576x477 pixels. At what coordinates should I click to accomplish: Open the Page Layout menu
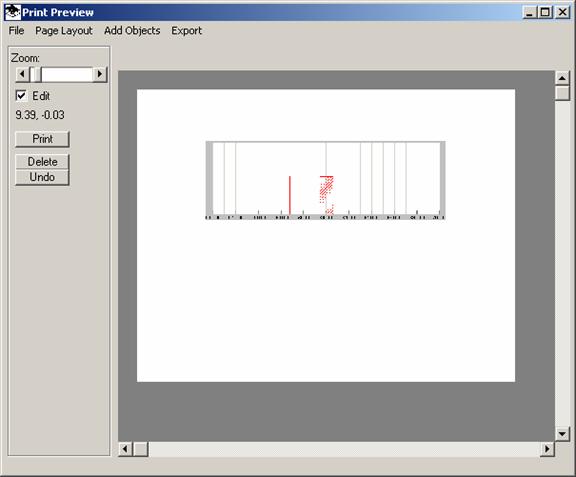(x=64, y=31)
